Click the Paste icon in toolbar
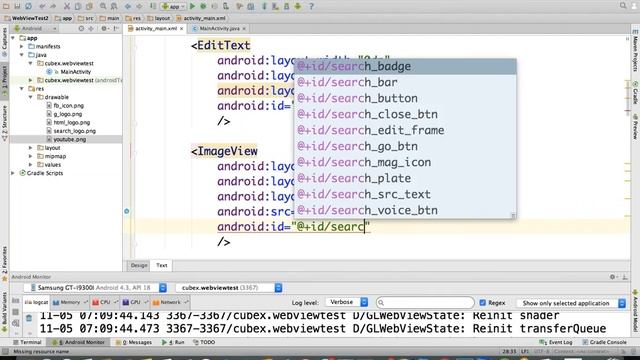Screen dimensions: 640x360 [x=89, y=6]
